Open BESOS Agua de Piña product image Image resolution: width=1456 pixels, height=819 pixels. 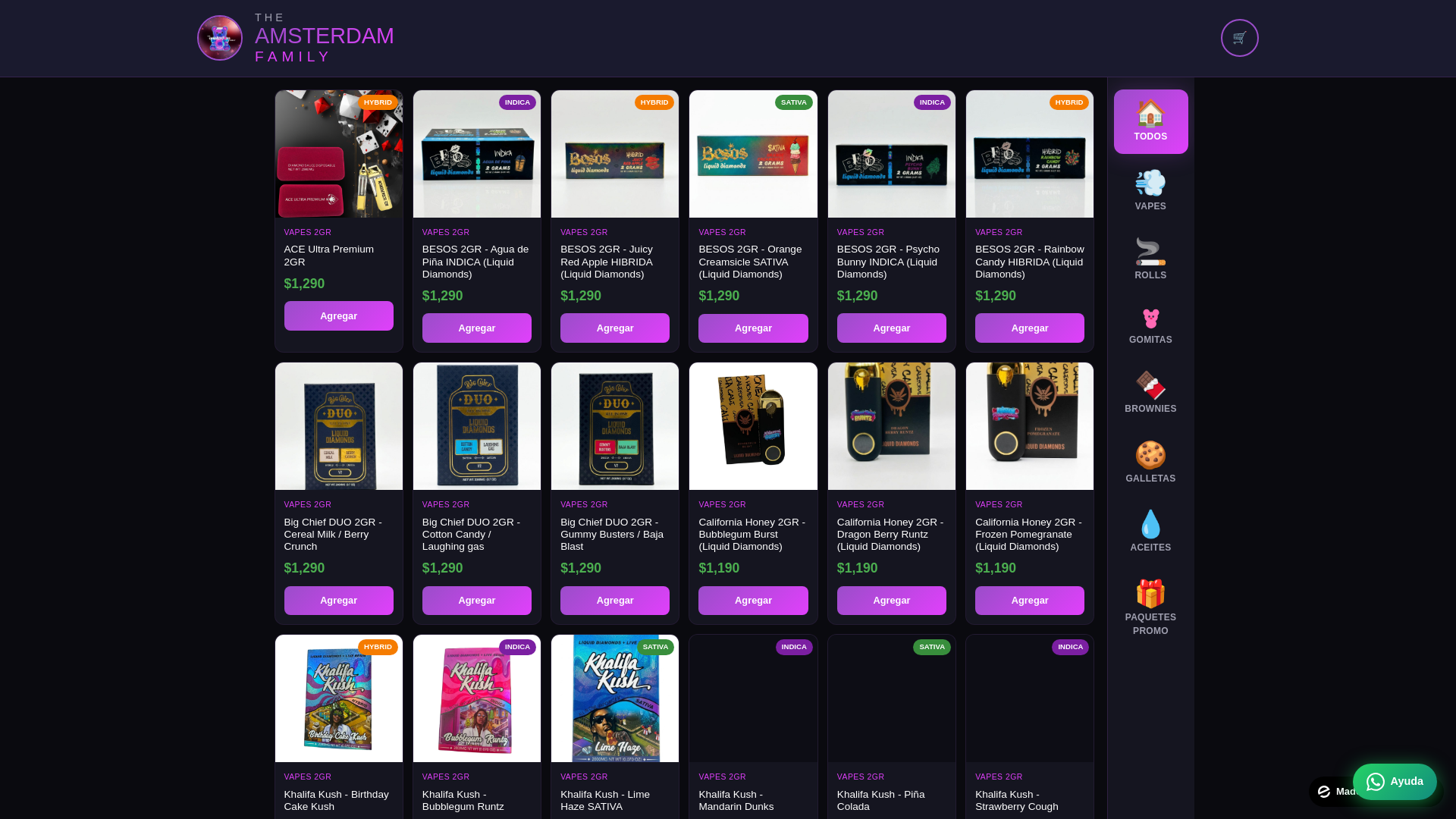[477, 154]
